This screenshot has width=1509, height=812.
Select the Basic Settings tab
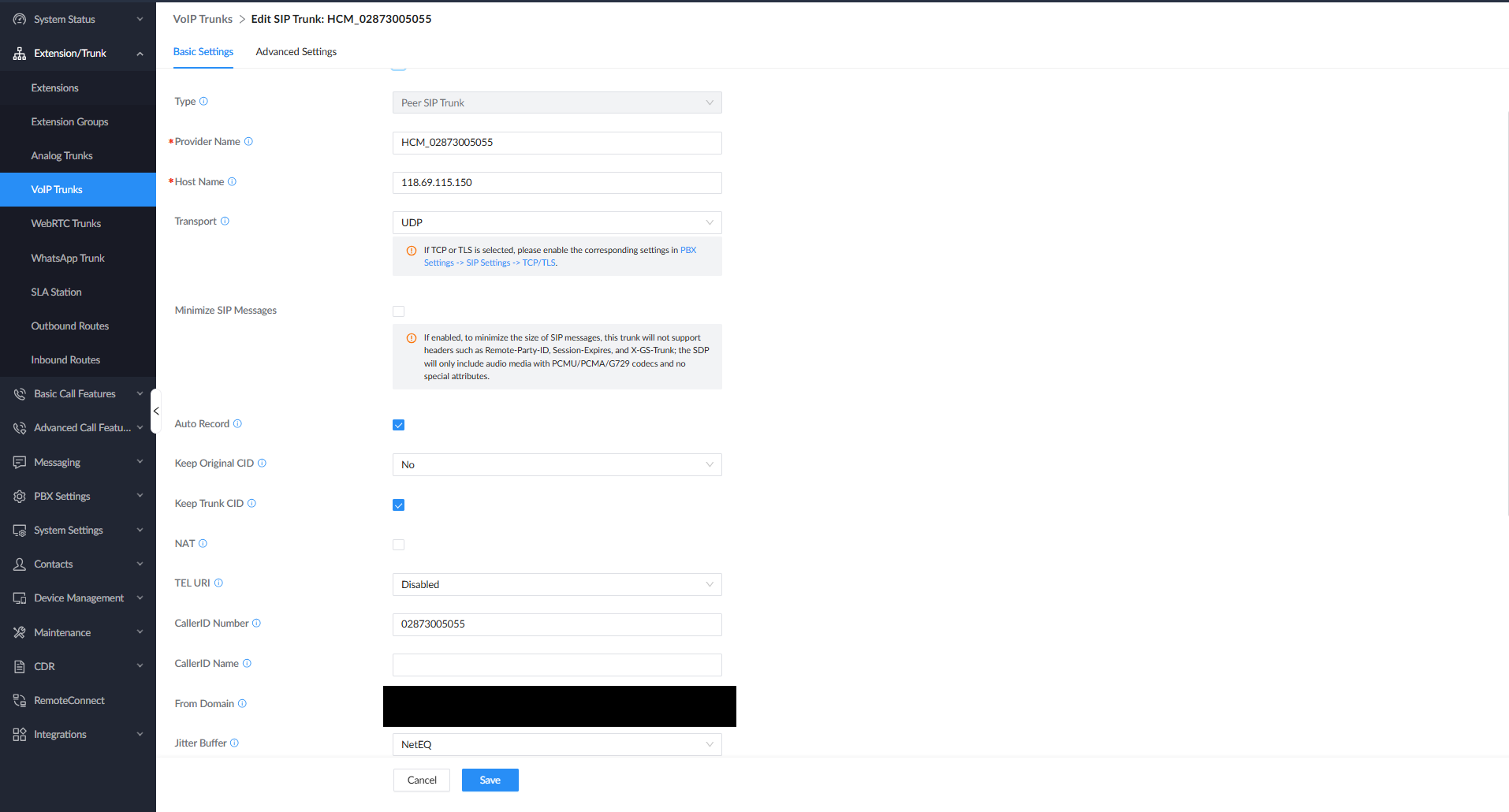pyautogui.click(x=203, y=51)
